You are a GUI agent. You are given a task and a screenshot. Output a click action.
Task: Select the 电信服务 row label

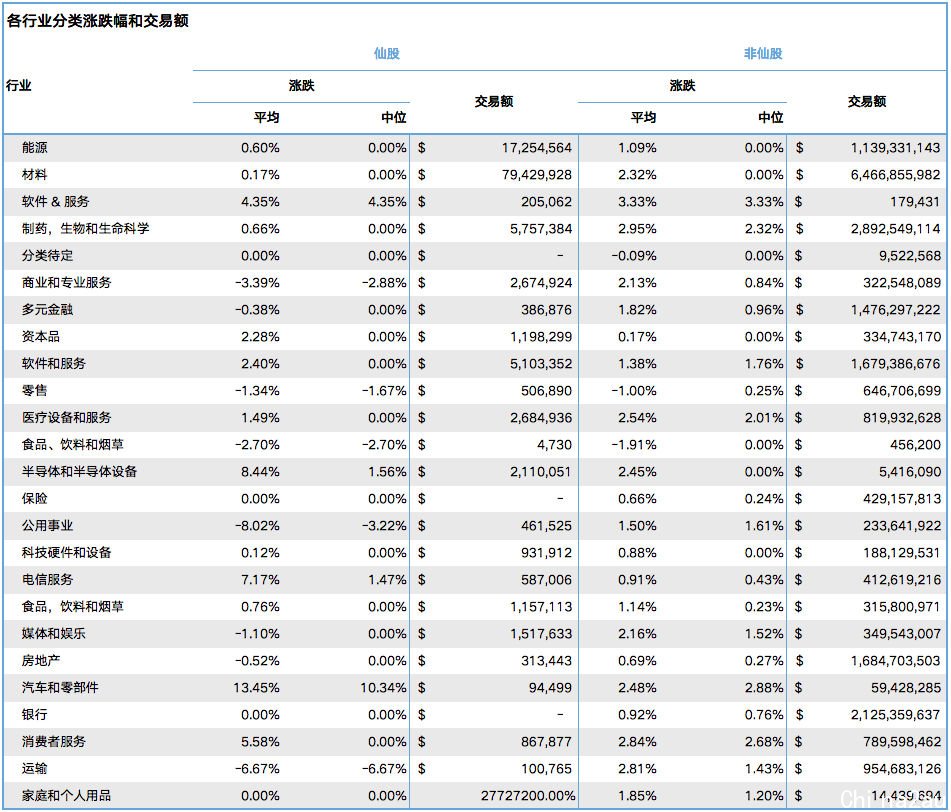47,579
